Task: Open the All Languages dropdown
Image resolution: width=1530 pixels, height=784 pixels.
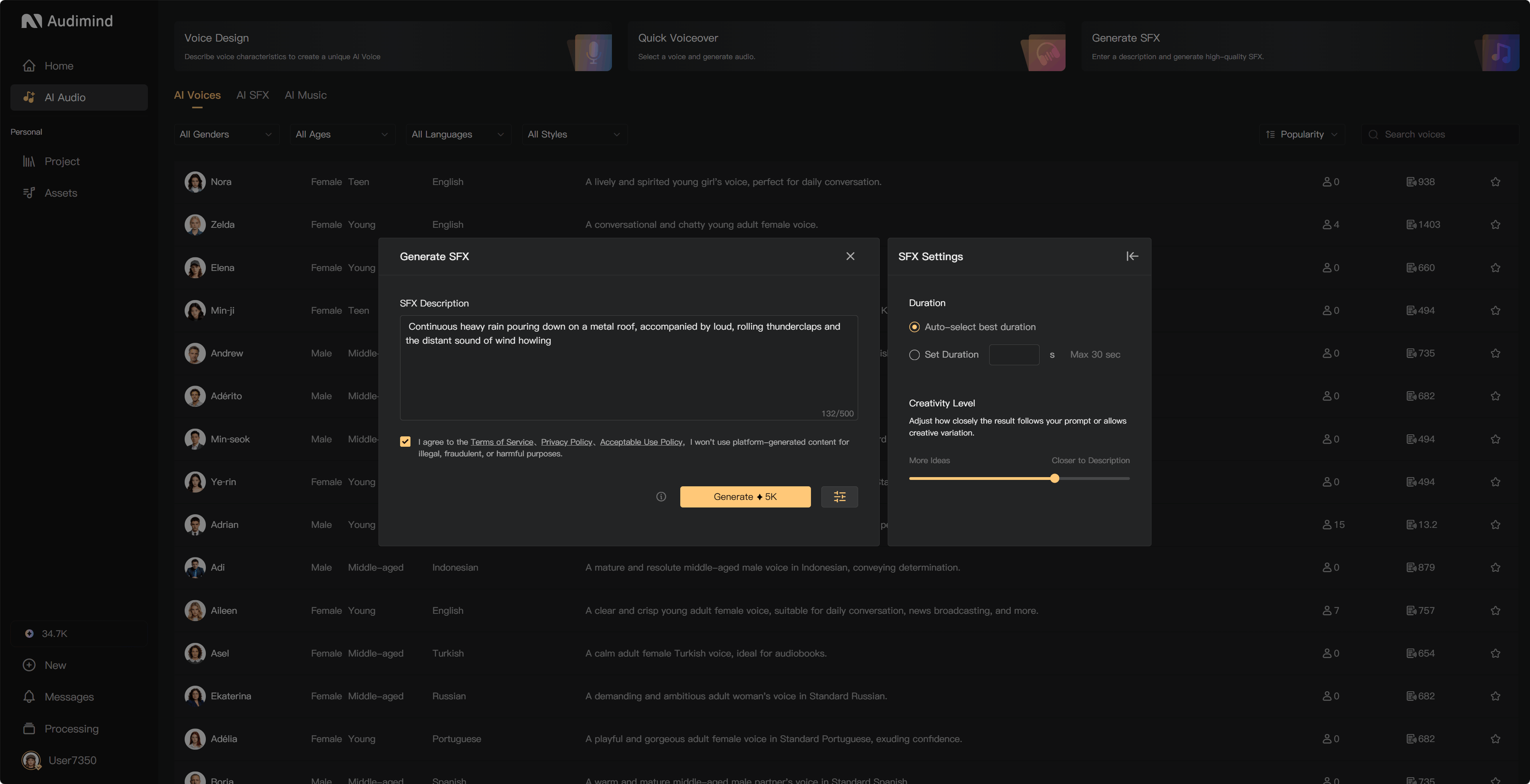Action: [x=458, y=134]
